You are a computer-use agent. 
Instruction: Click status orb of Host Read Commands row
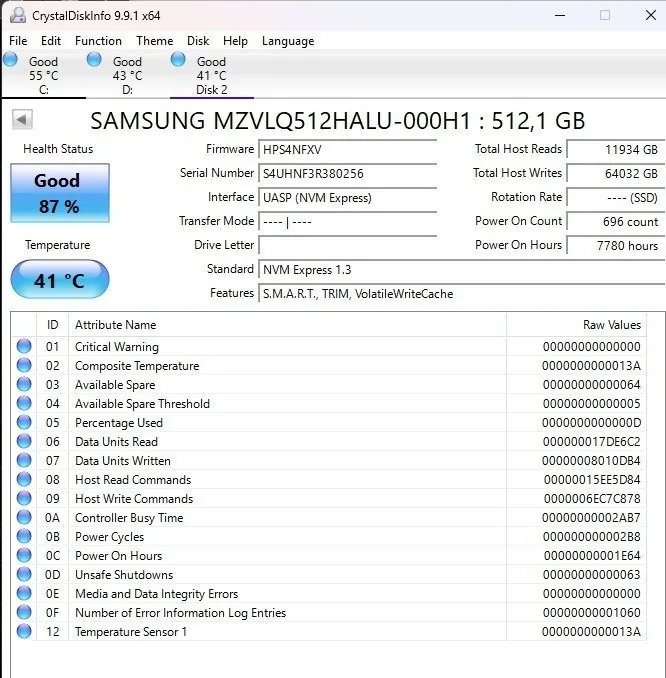[x=24, y=479]
